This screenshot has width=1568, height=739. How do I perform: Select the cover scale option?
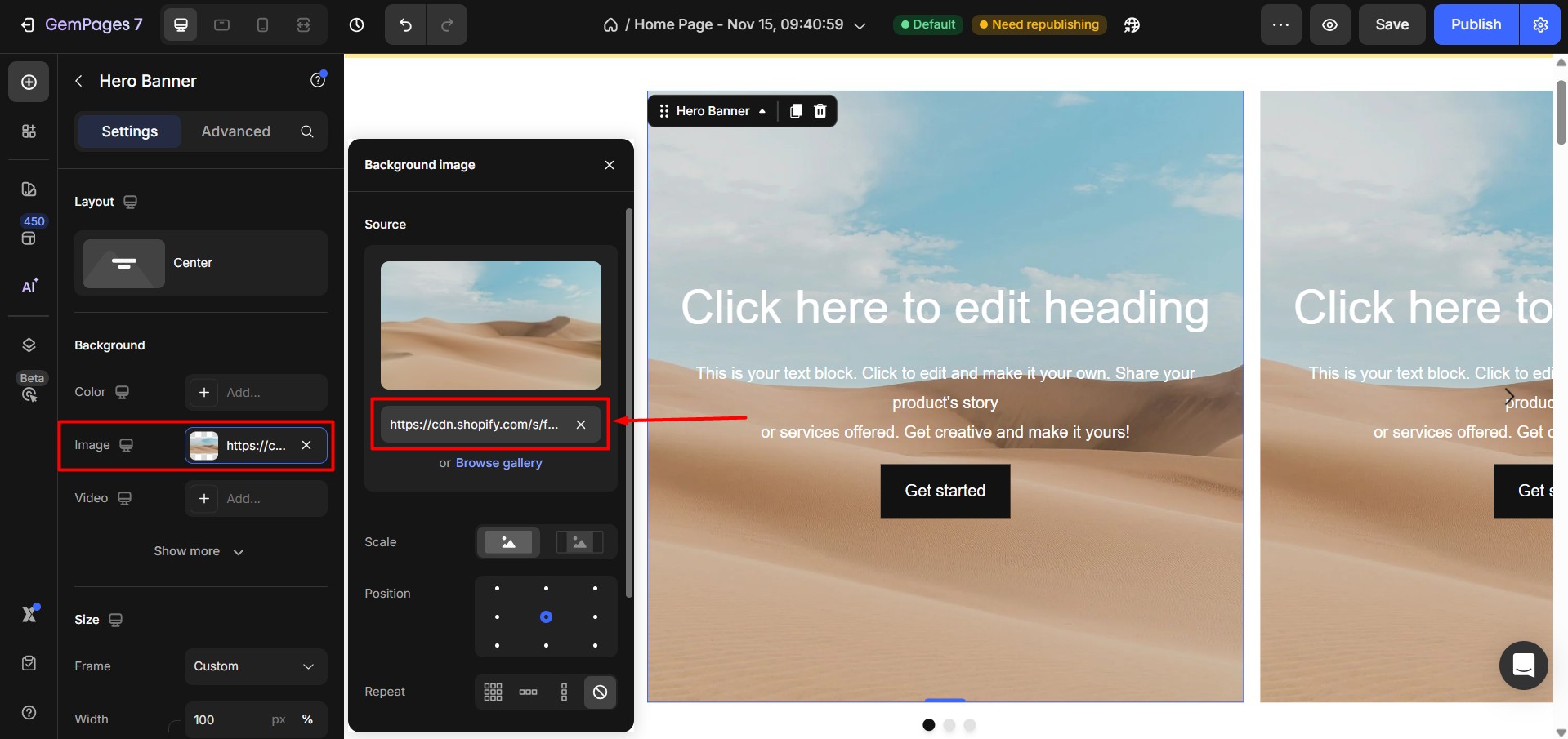pos(508,542)
